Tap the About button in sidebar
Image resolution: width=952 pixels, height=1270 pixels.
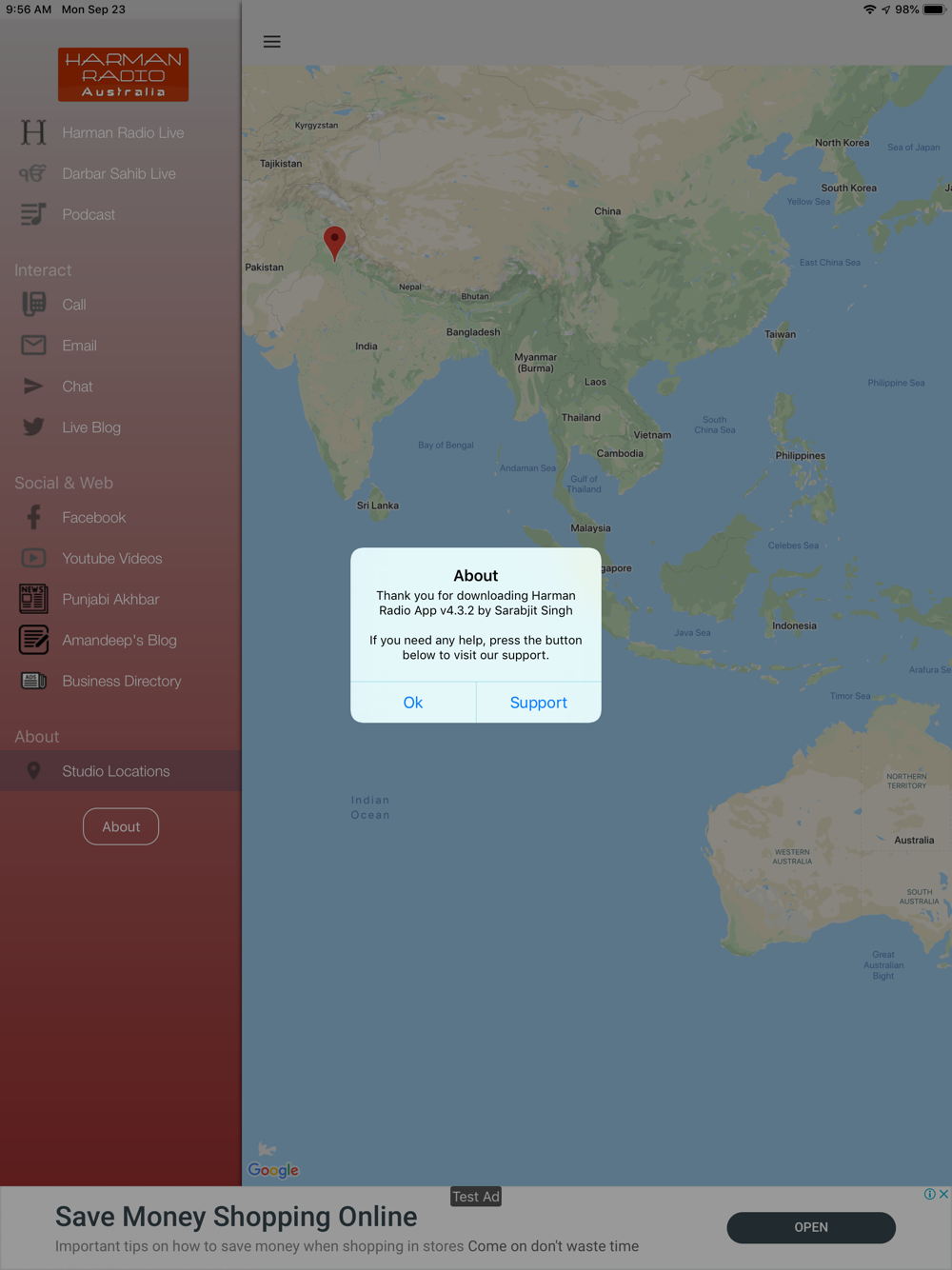pyautogui.click(x=121, y=826)
